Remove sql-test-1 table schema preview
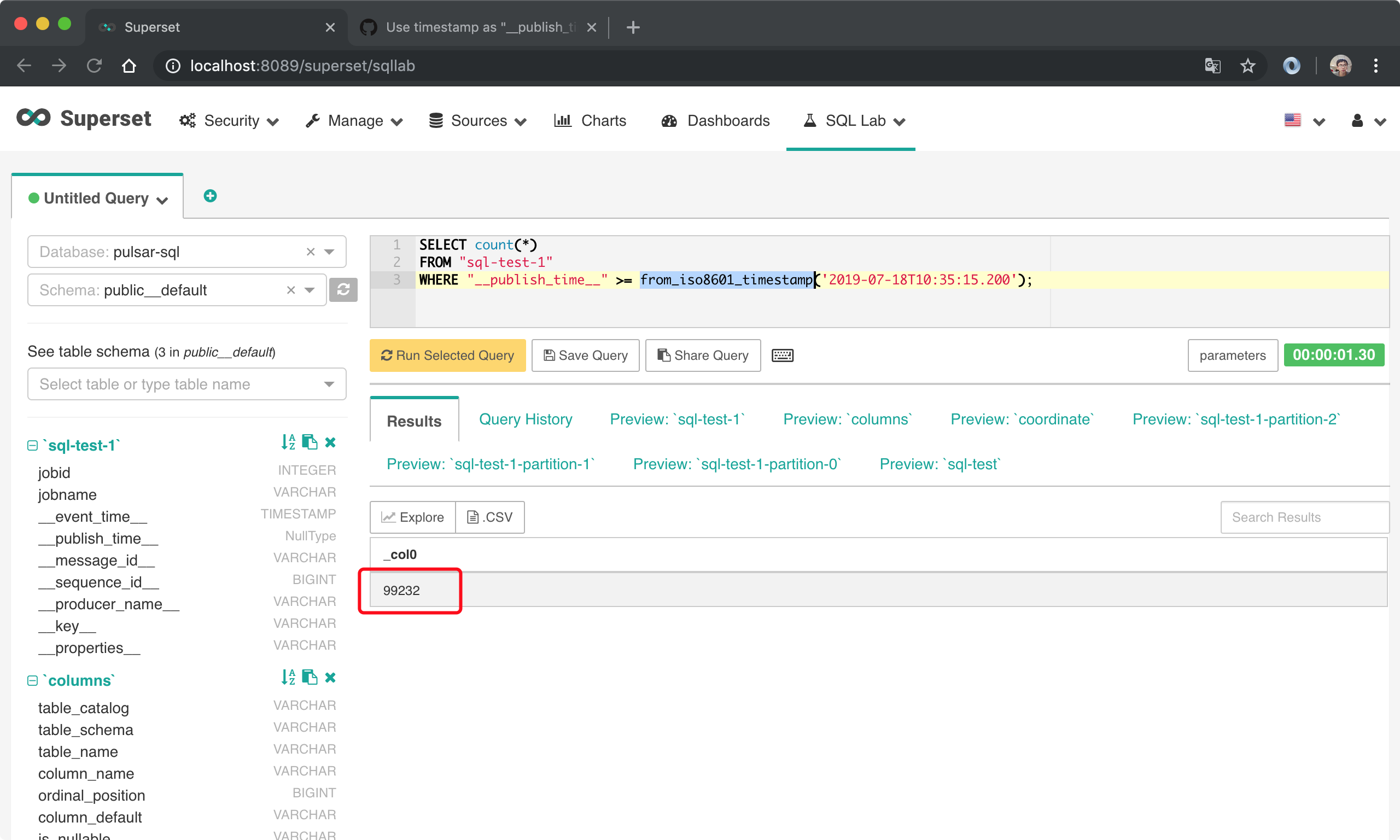1400x840 pixels. 330,442
